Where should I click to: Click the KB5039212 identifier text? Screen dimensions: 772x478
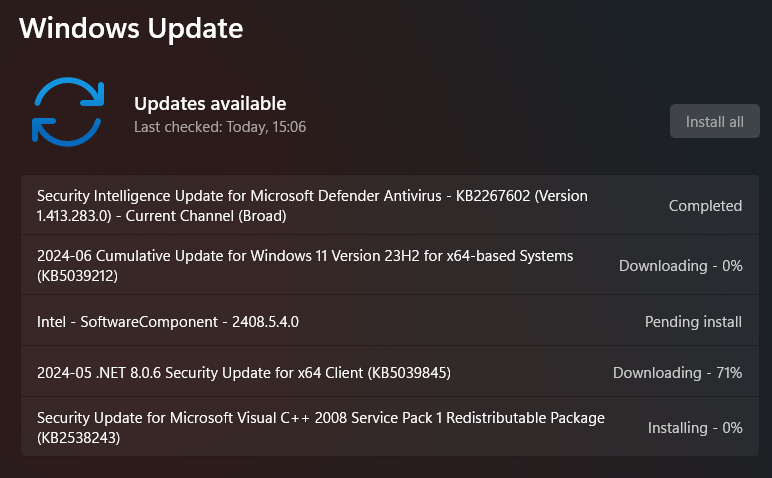tap(78, 275)
